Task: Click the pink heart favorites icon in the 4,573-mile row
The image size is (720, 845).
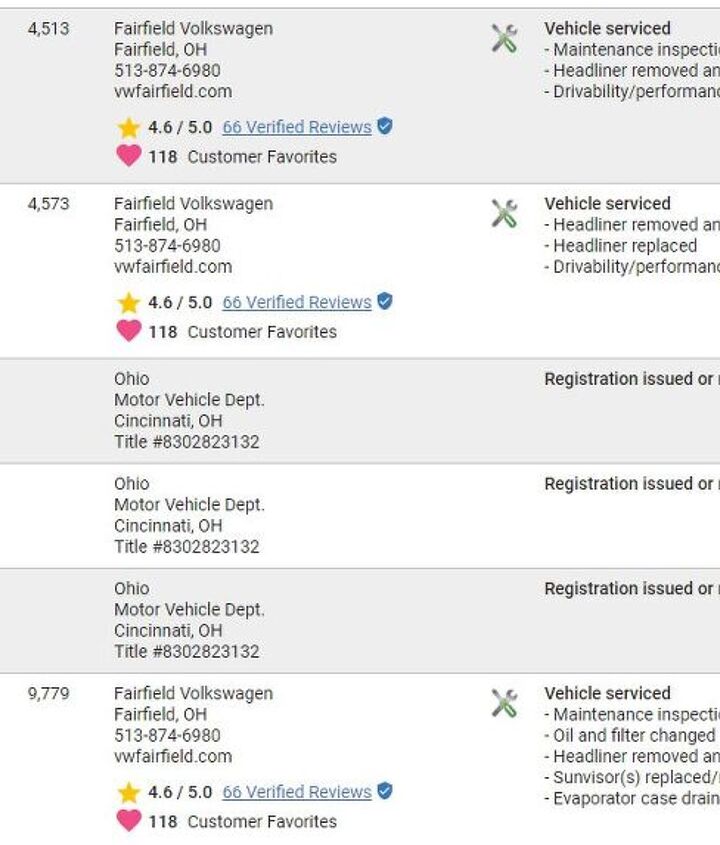Action: (128, 331)
